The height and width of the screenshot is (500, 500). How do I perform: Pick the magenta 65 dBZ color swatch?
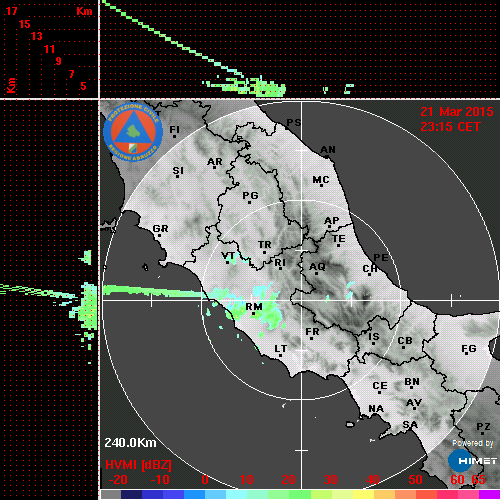(489, 495)
